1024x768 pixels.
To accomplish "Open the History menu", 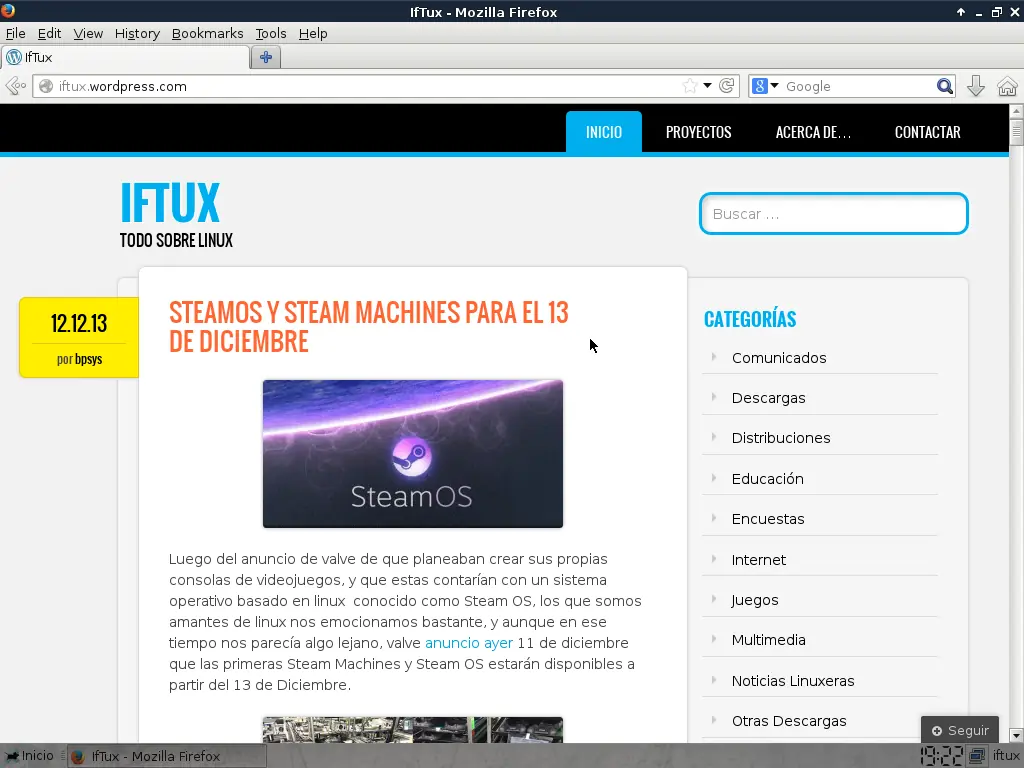I will tap(137, 33).
